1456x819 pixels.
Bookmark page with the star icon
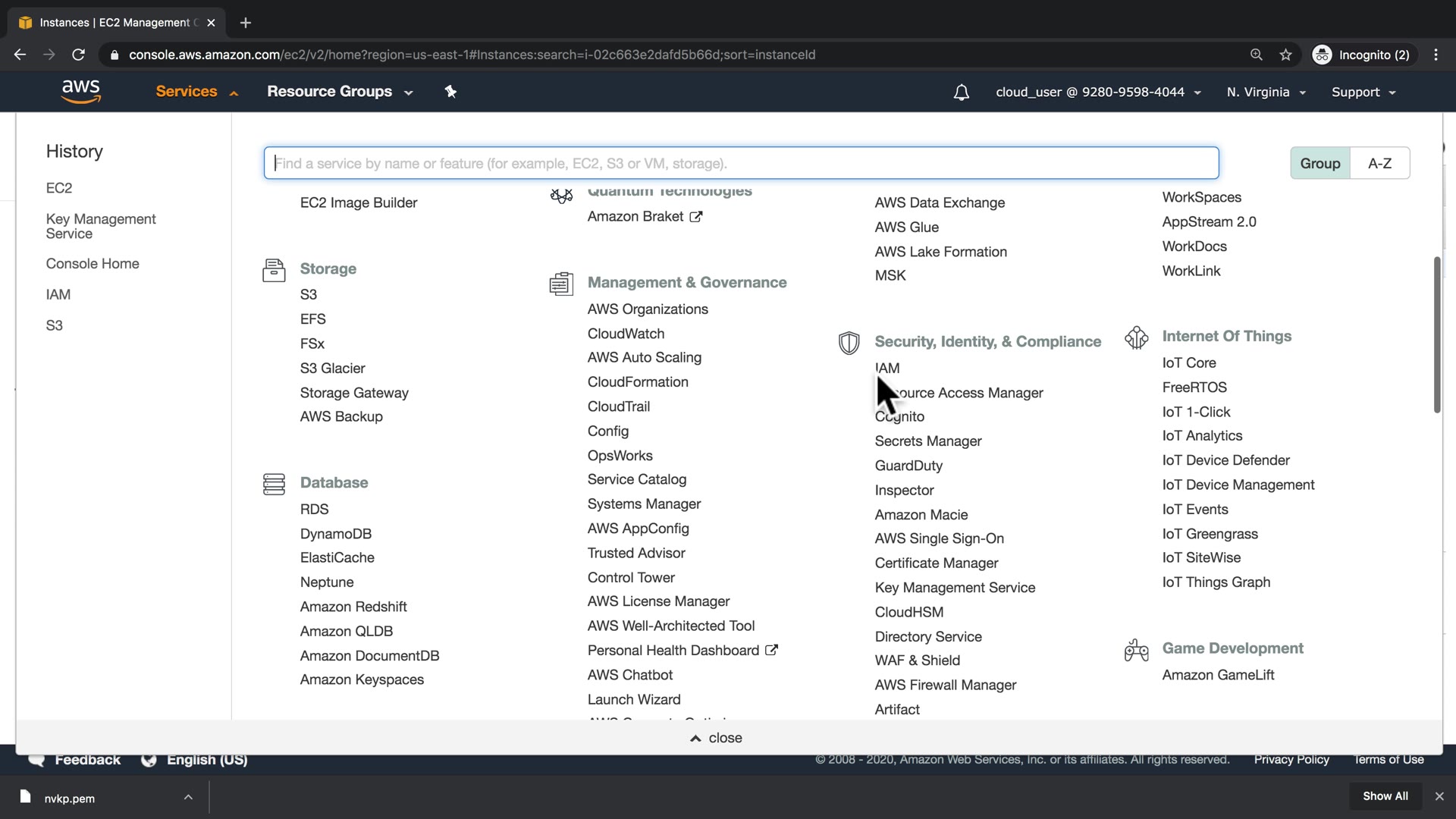coord(1285,55)
